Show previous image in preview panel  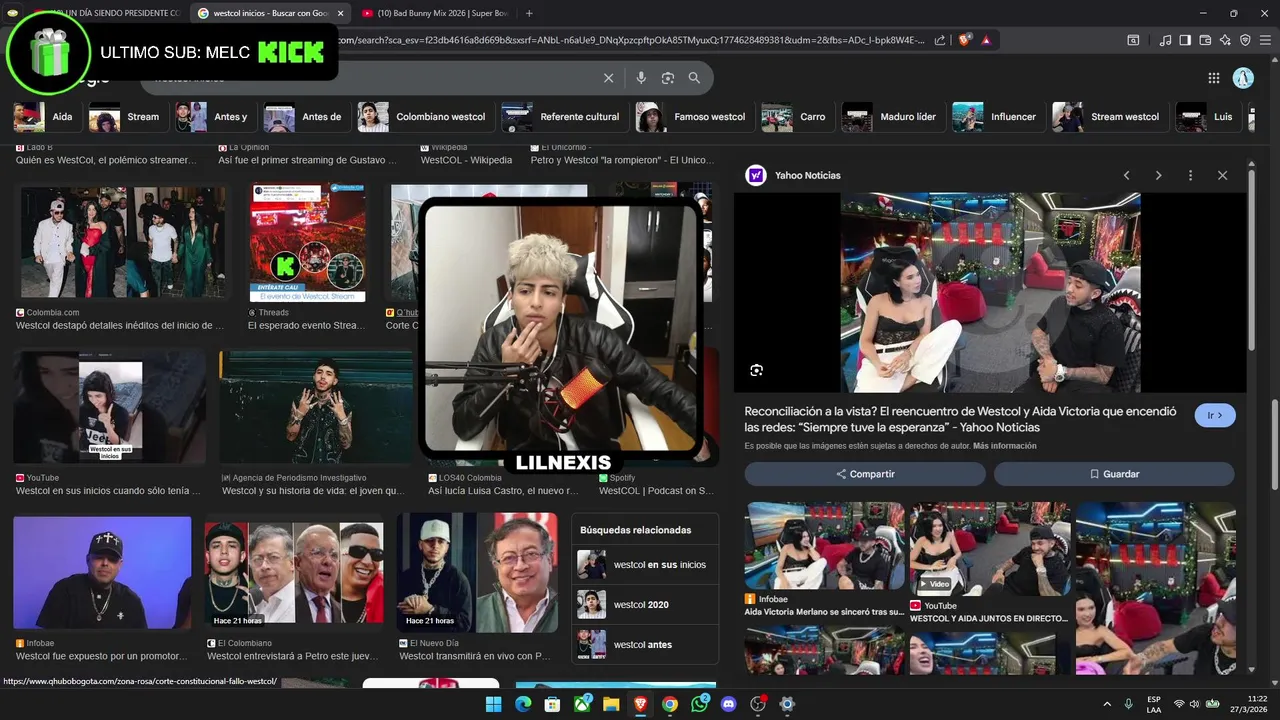pos(1127,175)
